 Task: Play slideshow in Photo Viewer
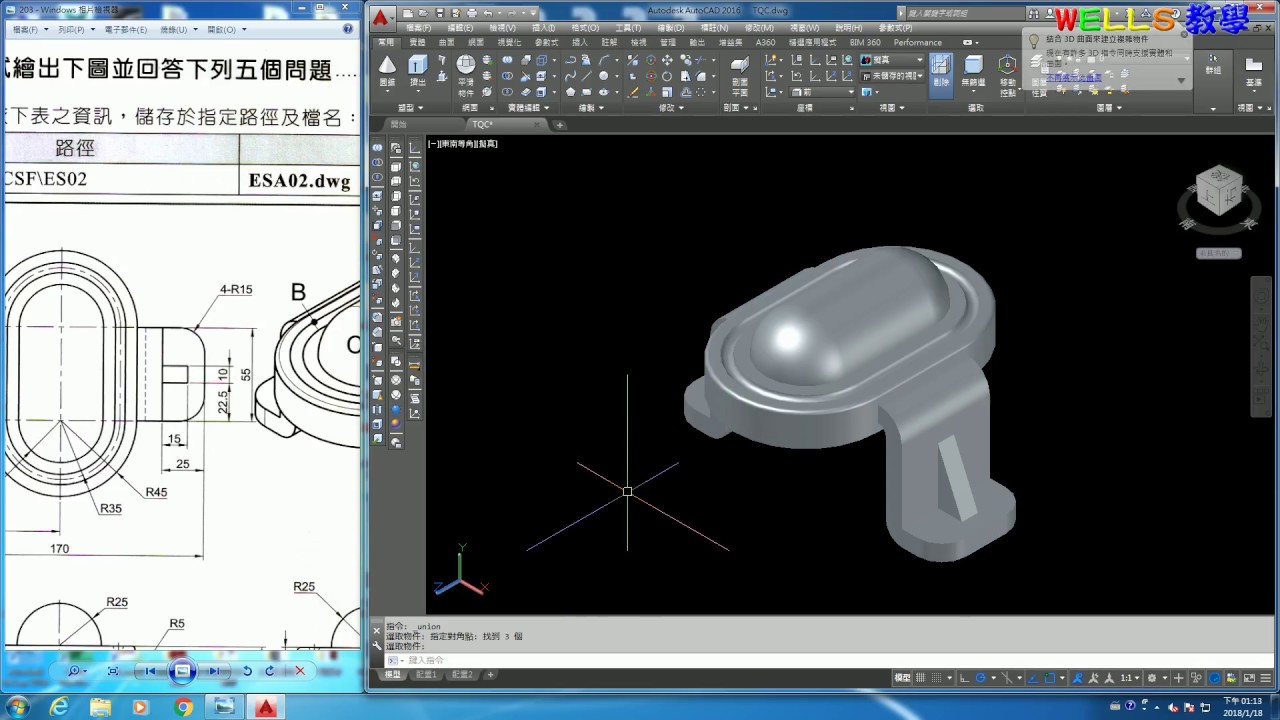point(182,671)
